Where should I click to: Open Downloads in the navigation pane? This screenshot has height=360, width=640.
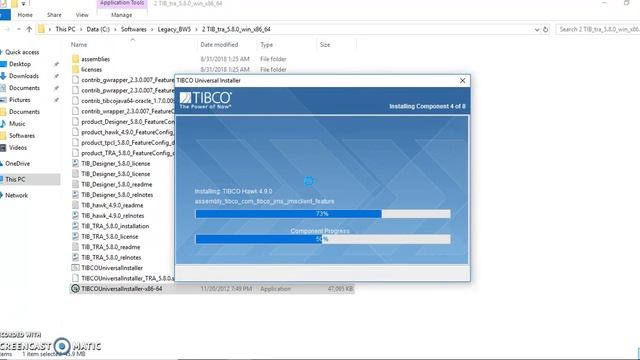click(x=24, y=76)
